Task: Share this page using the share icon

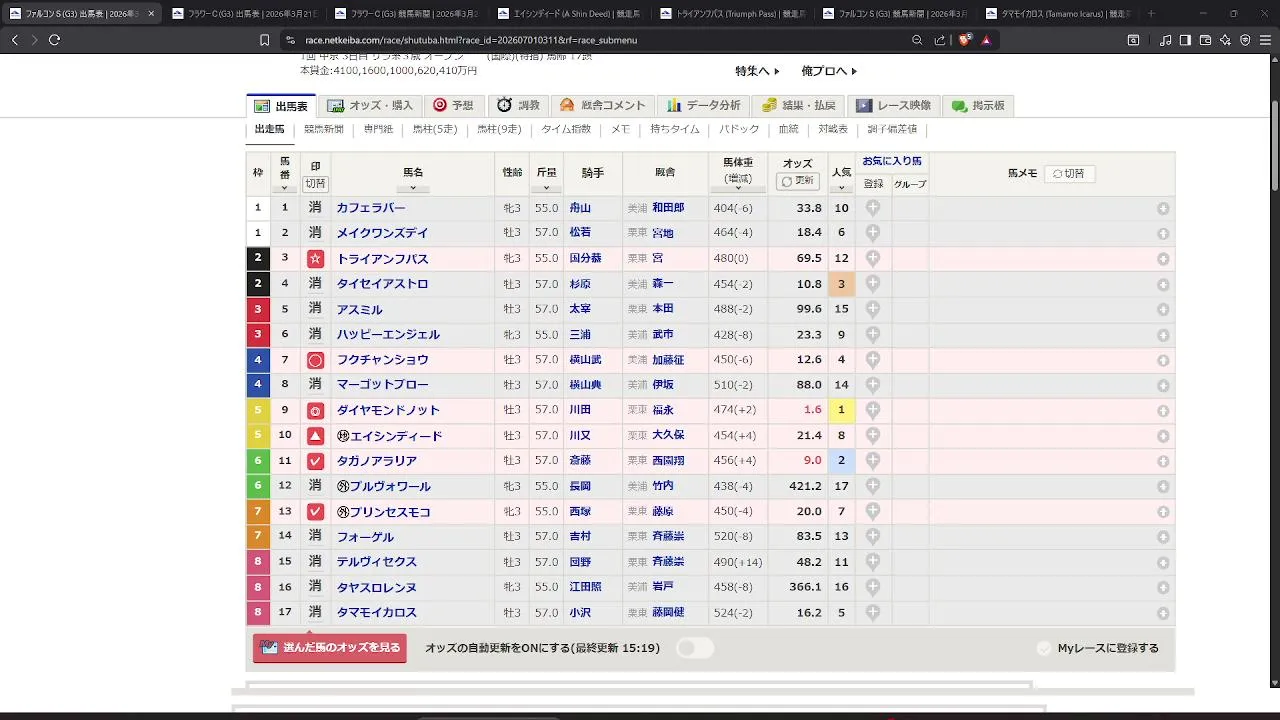Action: coord(940,40)
